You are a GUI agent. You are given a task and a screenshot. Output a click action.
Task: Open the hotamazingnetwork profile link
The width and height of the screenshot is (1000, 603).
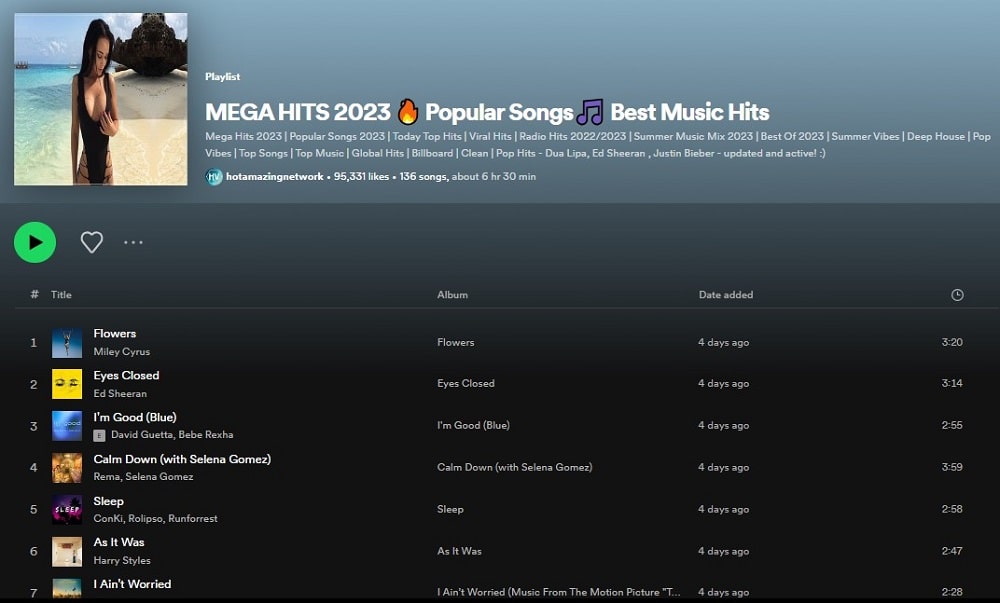pyautogui.click(x=274, y=177)
